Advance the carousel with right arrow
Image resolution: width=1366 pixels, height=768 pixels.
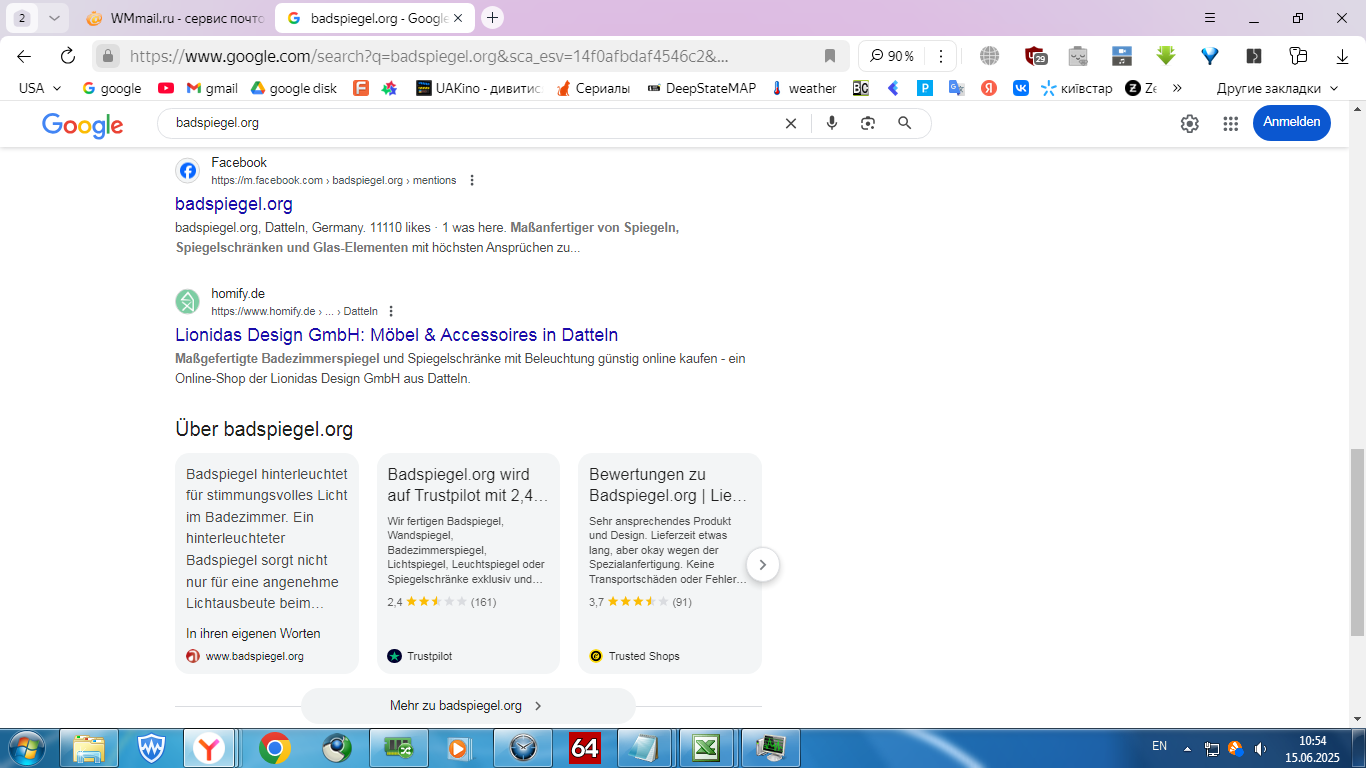(x=762, y=565)
